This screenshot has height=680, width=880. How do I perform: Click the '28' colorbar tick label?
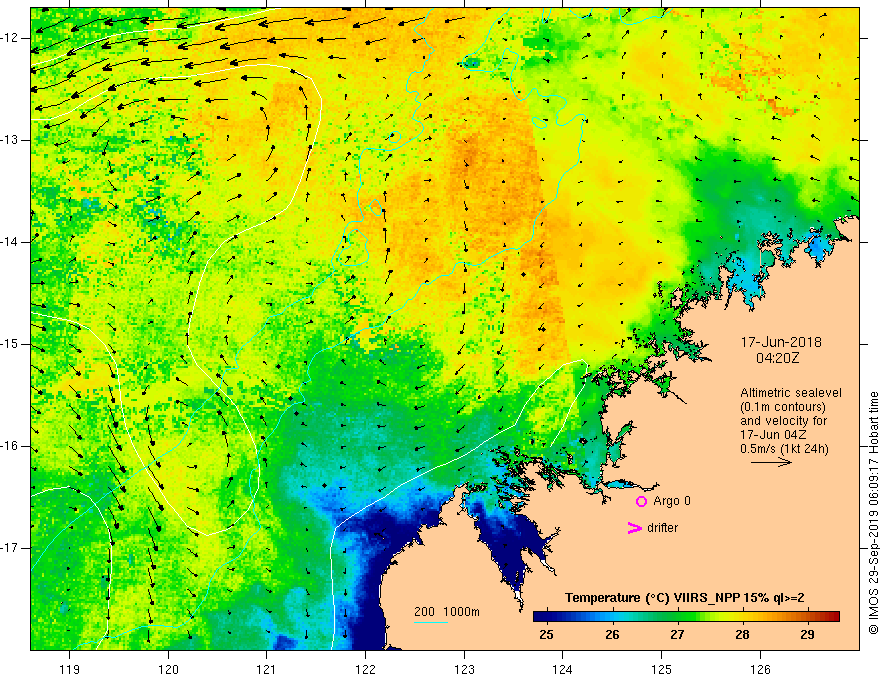742,635
